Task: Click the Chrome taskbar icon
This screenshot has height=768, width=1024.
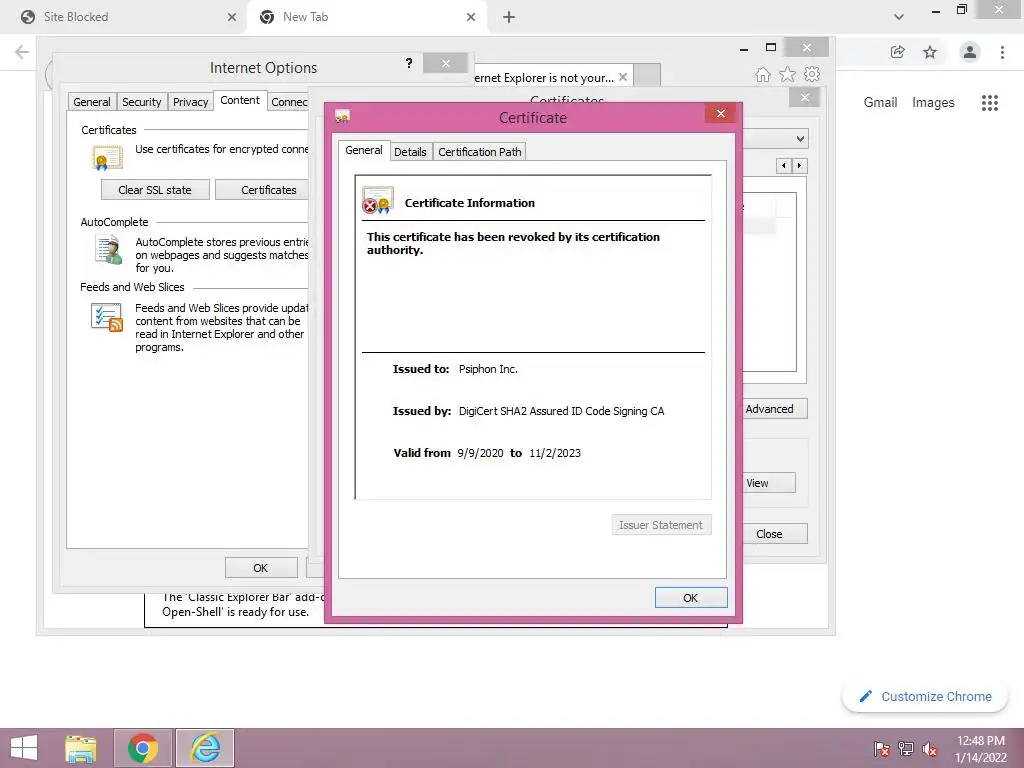Action: [x=143, y=748]
